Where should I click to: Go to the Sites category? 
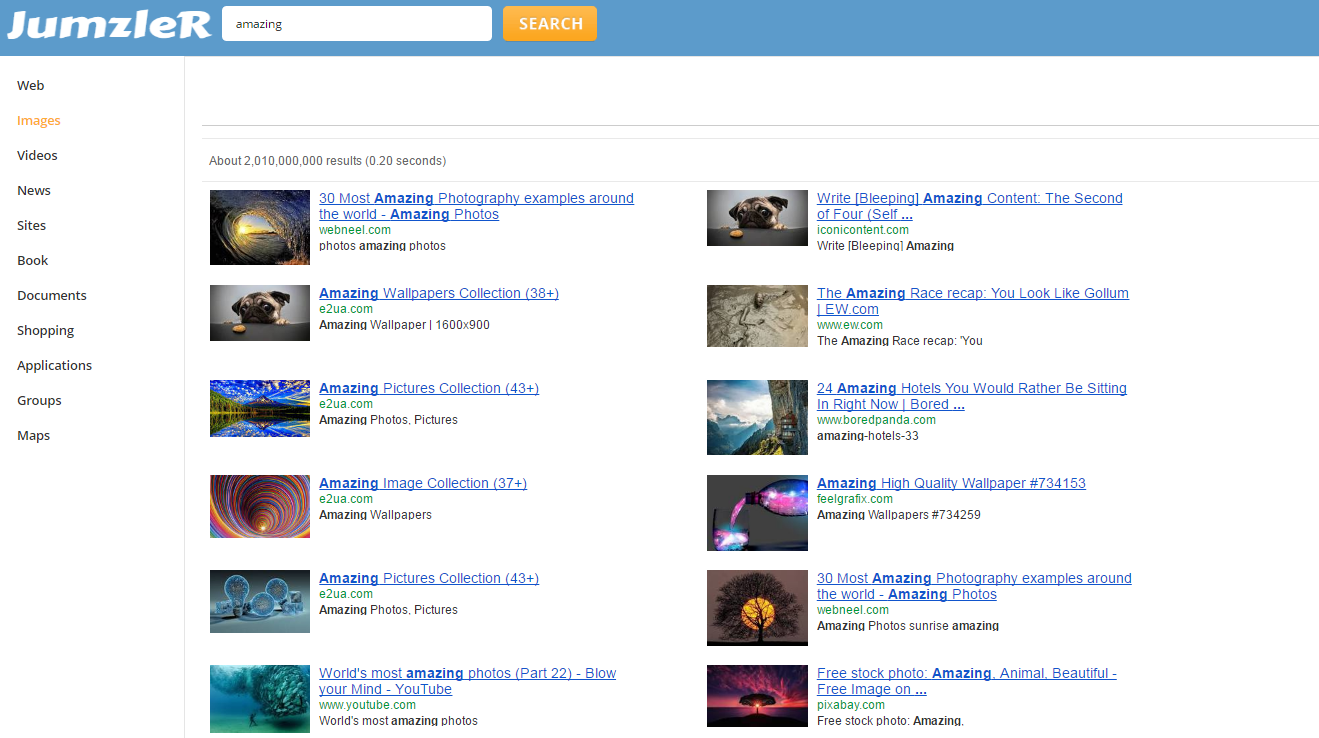click(x=32, y=226)
